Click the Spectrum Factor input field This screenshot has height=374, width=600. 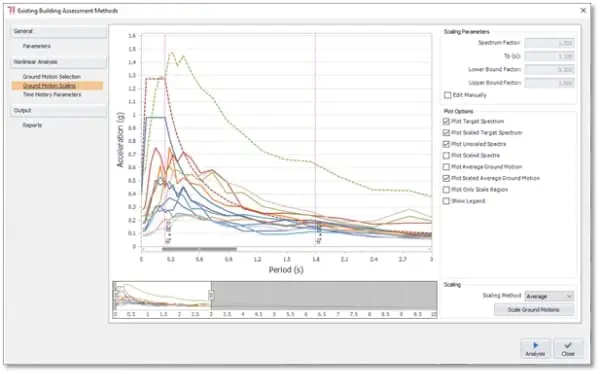549,43
